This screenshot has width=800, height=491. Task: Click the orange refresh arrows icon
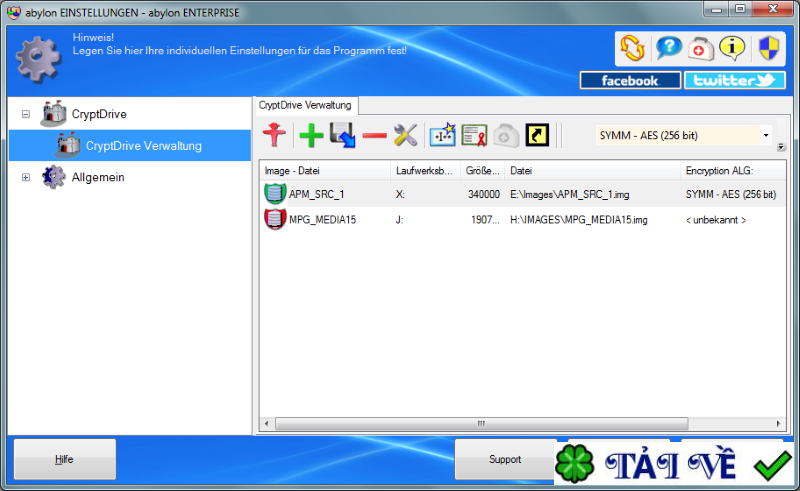click(x=632, y=48)
